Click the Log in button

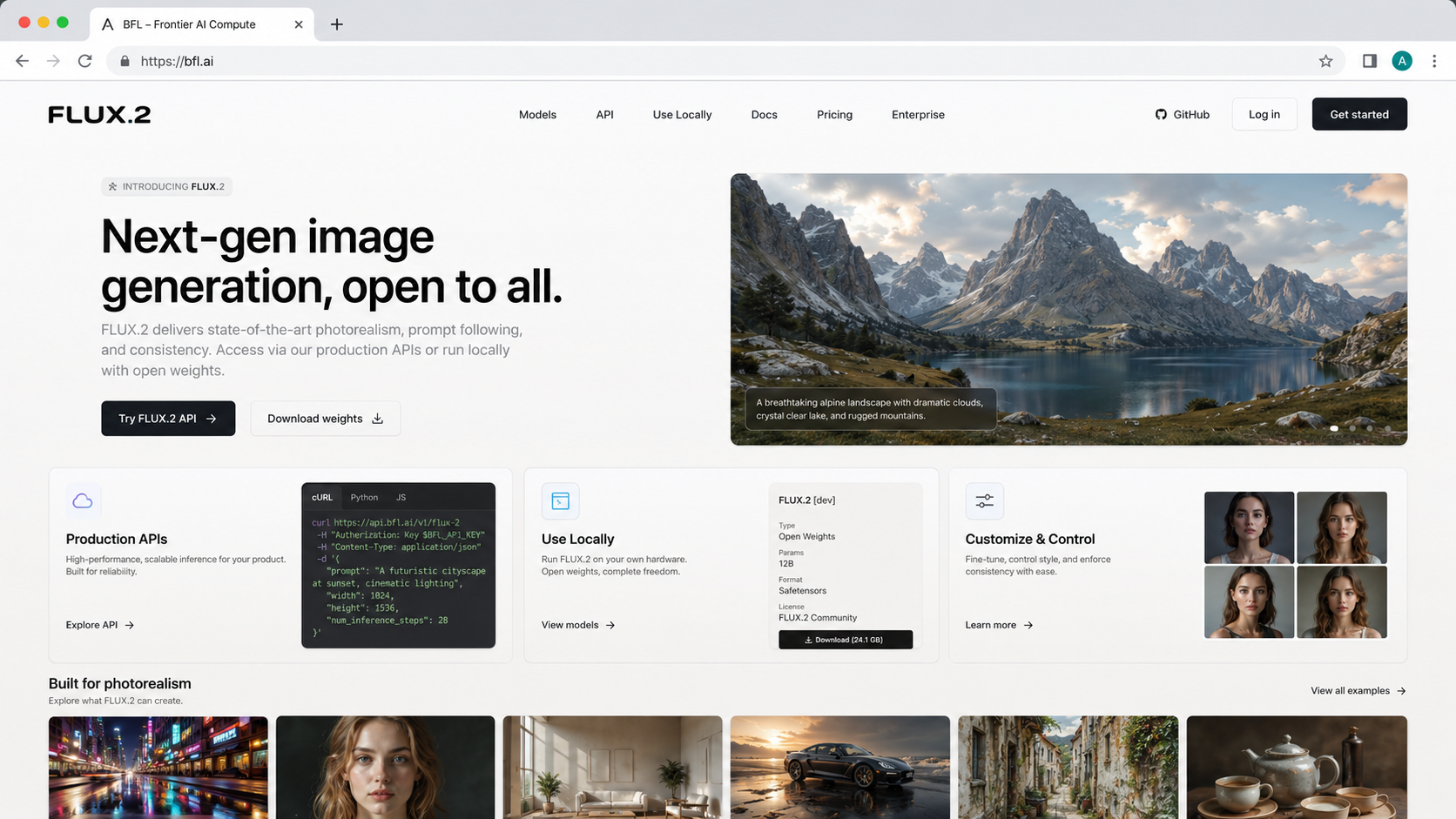pyautogui.click(x=1264, y=114)
